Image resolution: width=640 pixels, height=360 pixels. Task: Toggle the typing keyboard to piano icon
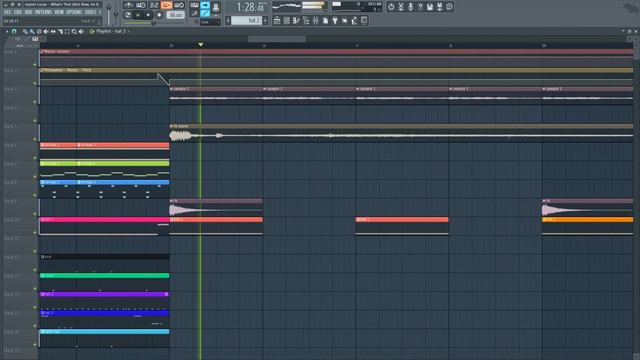click(195, 6)
